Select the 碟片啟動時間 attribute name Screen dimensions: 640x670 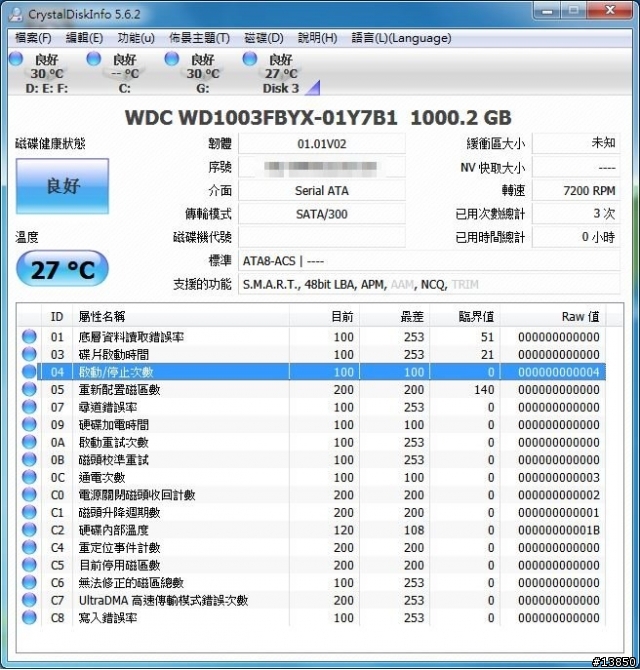click(114, 355)
